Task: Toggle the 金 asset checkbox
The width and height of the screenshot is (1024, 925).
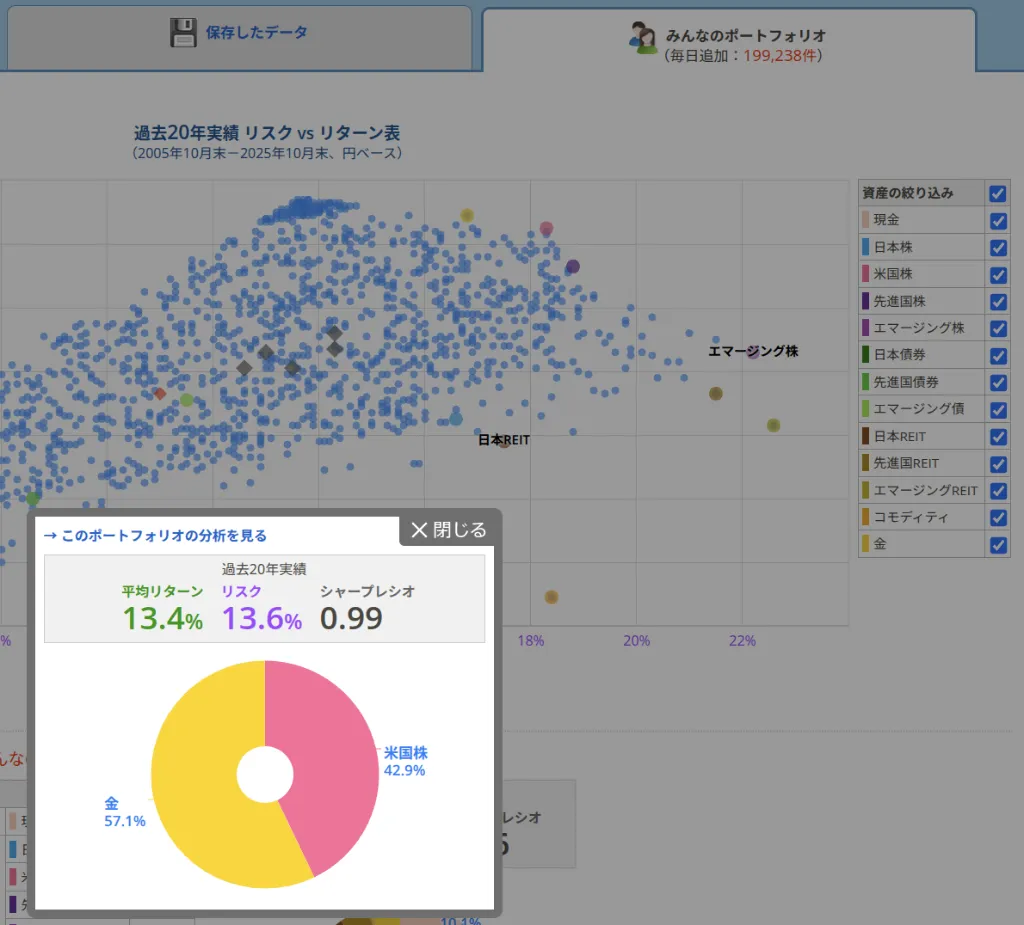Action: 997,545
